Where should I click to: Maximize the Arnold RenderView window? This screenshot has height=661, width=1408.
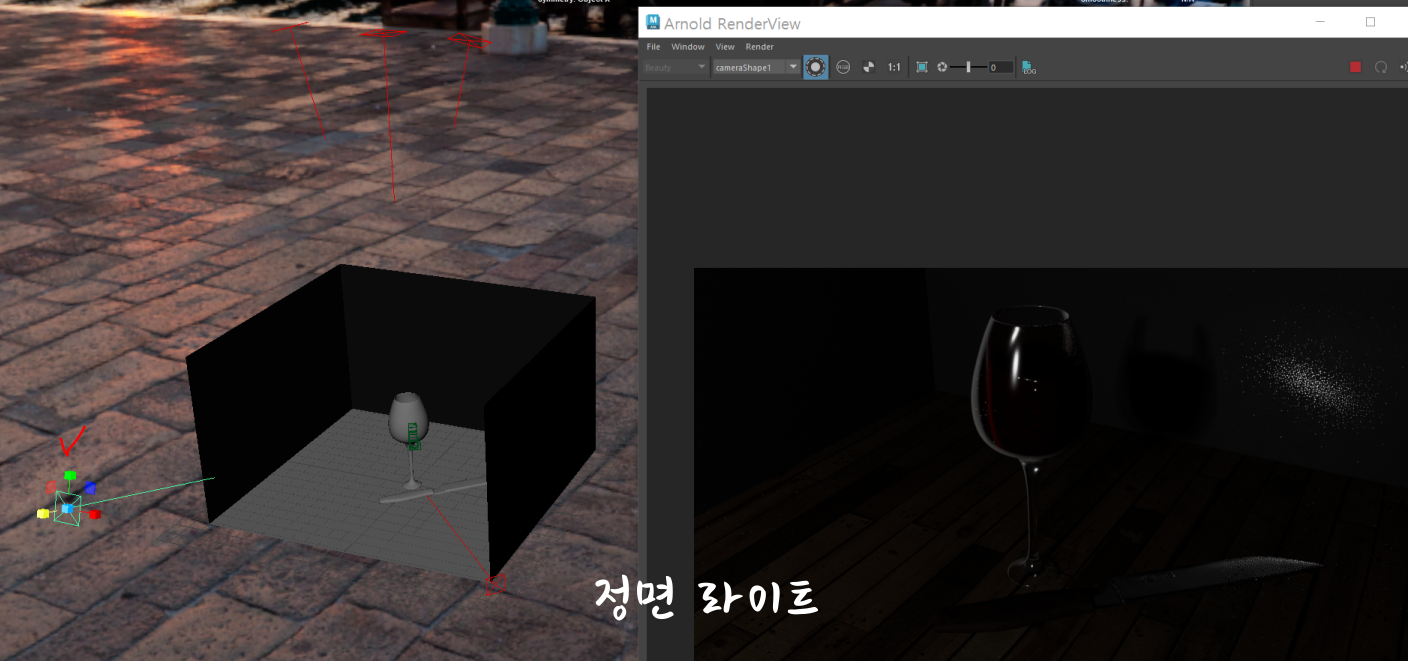1370,22
